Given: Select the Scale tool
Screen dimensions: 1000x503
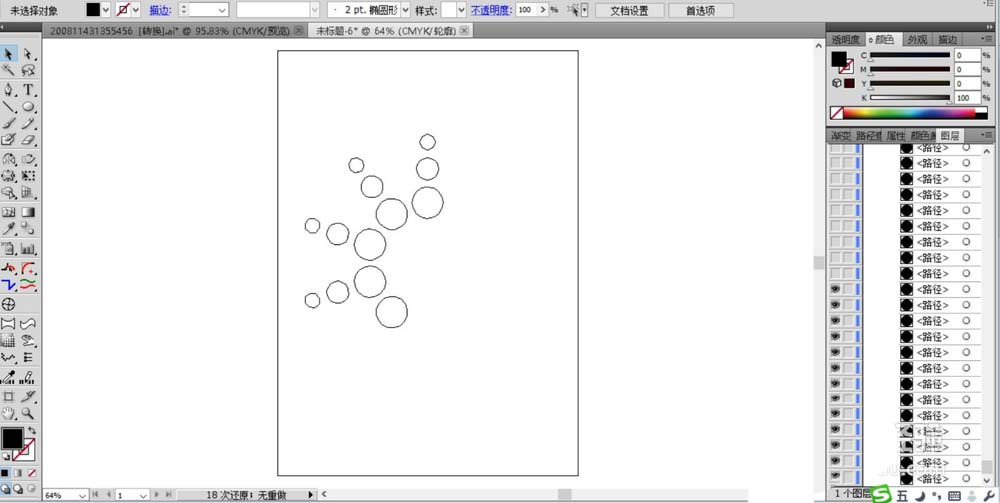Looking at the screenshot, I should pyautogui.click(x=28, y=159).
